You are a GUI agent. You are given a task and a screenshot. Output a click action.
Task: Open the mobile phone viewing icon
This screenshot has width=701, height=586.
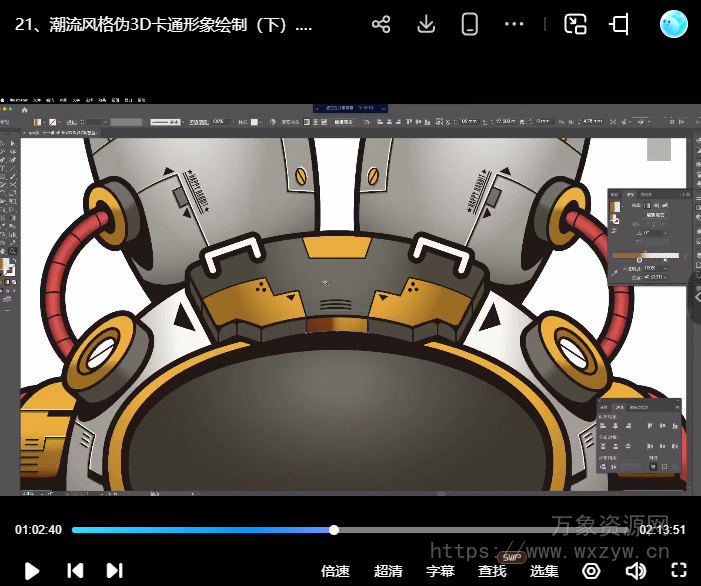click(x=470, y=25)
